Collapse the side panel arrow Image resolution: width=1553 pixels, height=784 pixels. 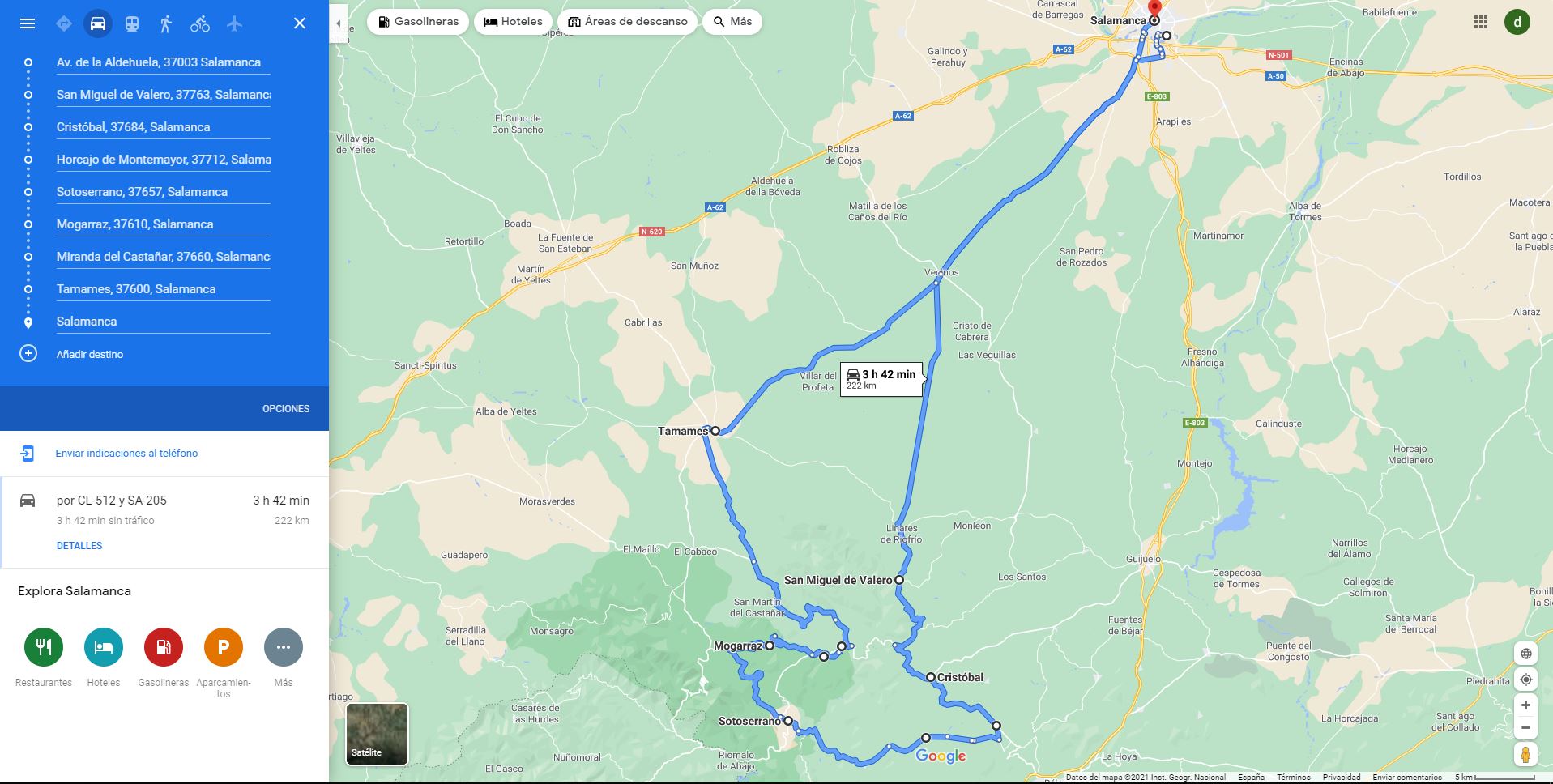339,23
